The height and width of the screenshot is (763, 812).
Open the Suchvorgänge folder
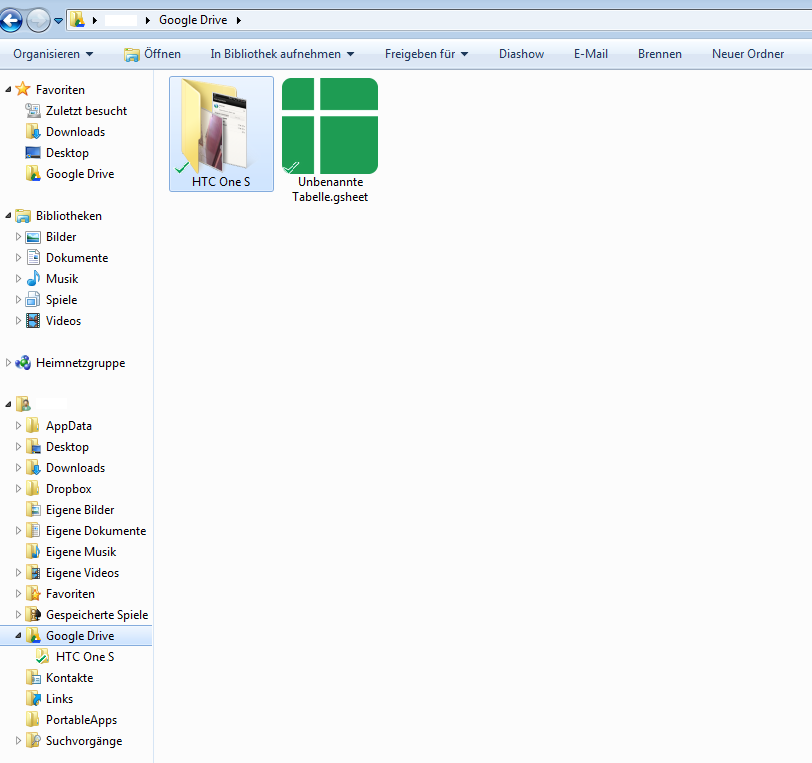[x=84, y=741]
